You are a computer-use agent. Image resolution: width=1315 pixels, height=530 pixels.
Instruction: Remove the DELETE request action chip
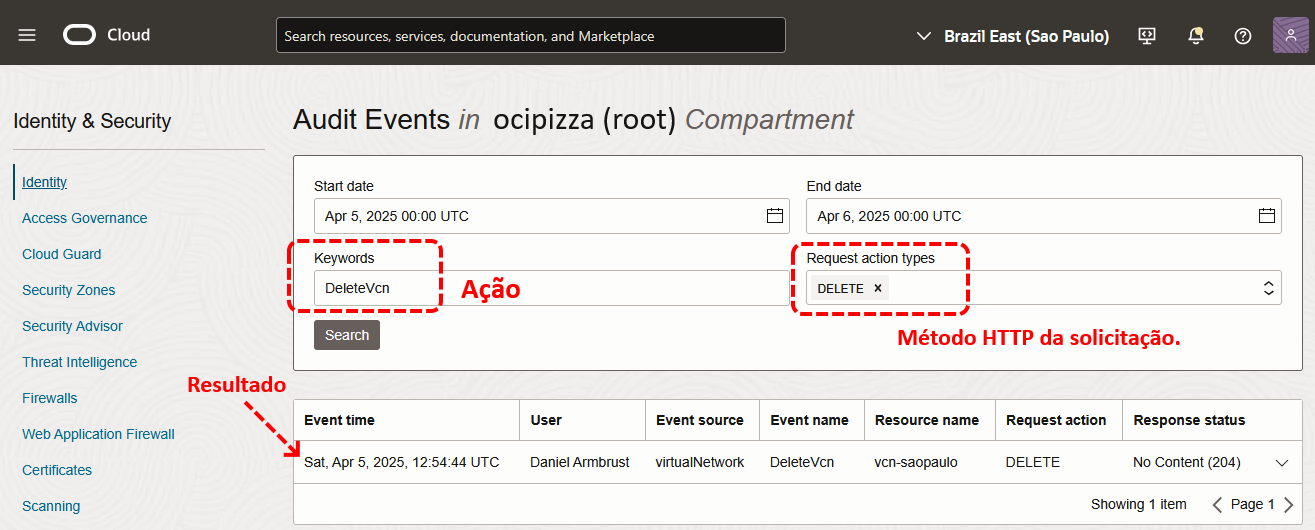(878, 288)
